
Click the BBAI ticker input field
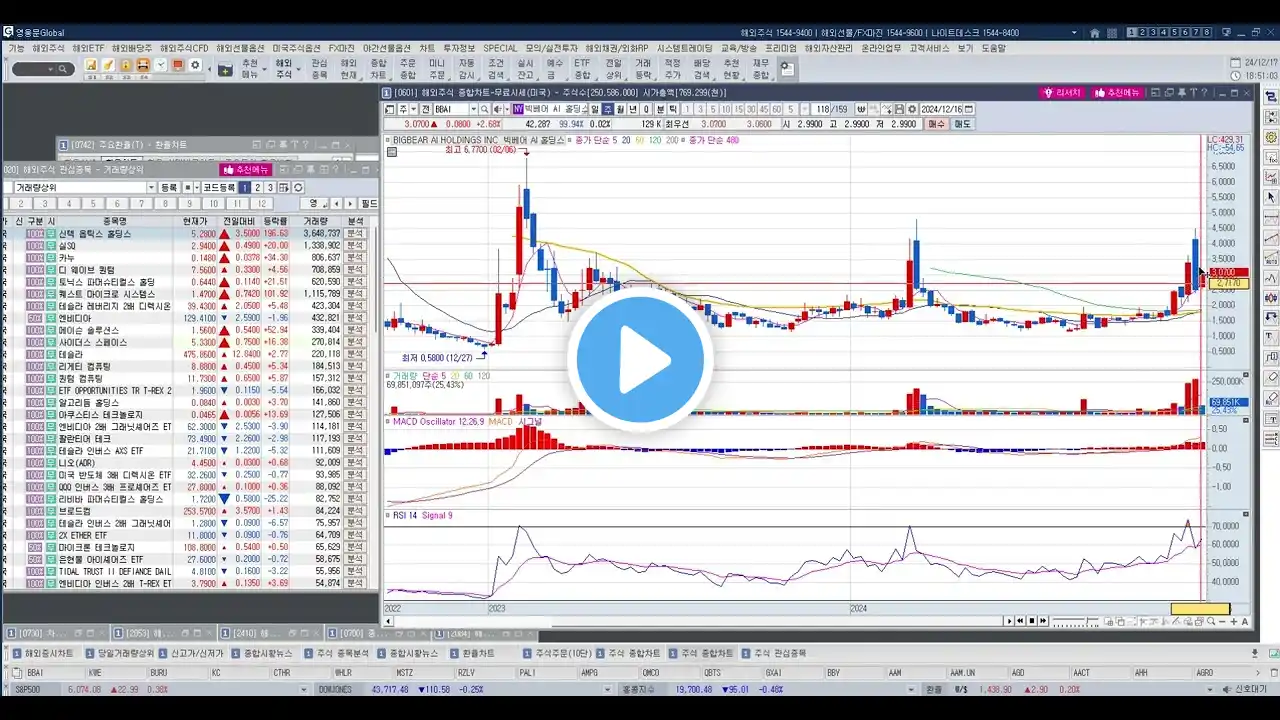[453, 109]
